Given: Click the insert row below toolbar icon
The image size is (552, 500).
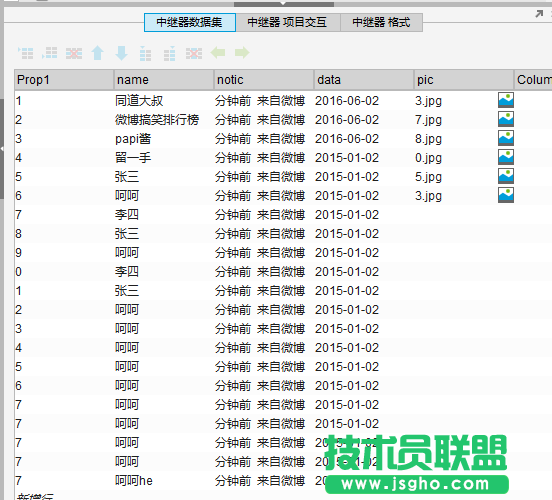Looking at the screenshot, I should coord(50,53).
